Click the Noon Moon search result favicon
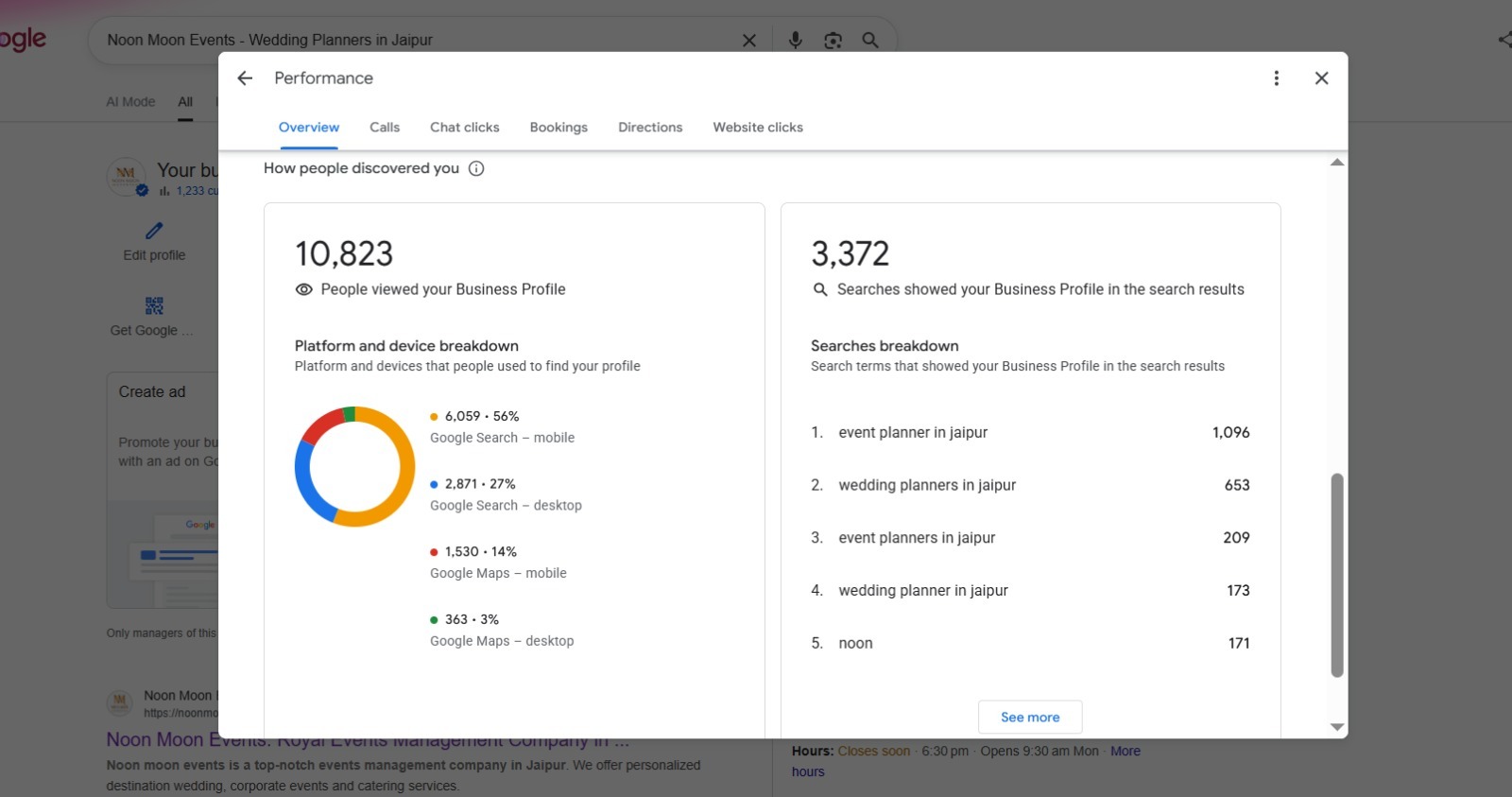Viewport: 1512px width, 797px height. [x=120, y=702]
